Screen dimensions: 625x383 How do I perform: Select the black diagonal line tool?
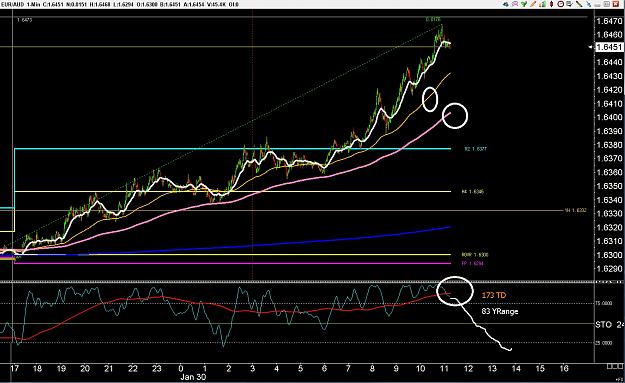coord(579,4)
